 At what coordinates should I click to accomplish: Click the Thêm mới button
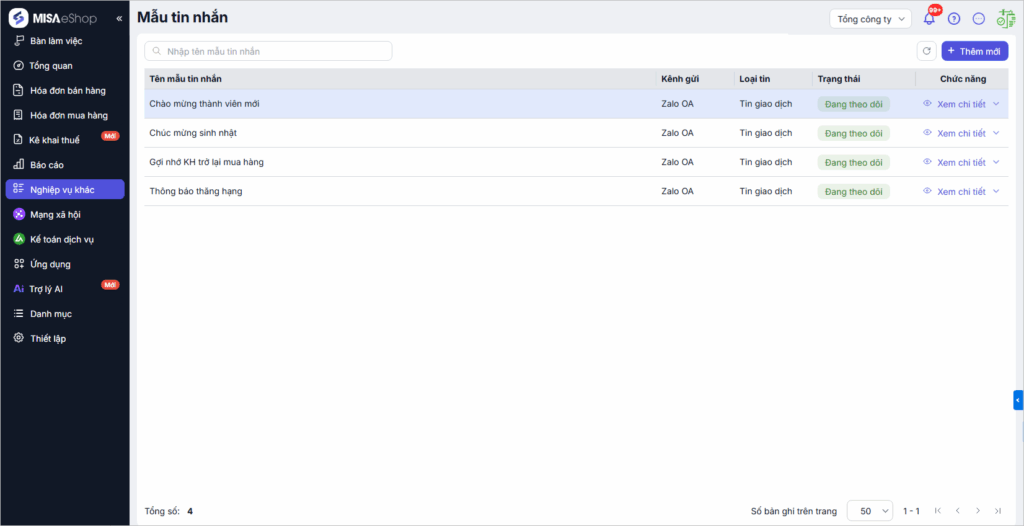974,51
